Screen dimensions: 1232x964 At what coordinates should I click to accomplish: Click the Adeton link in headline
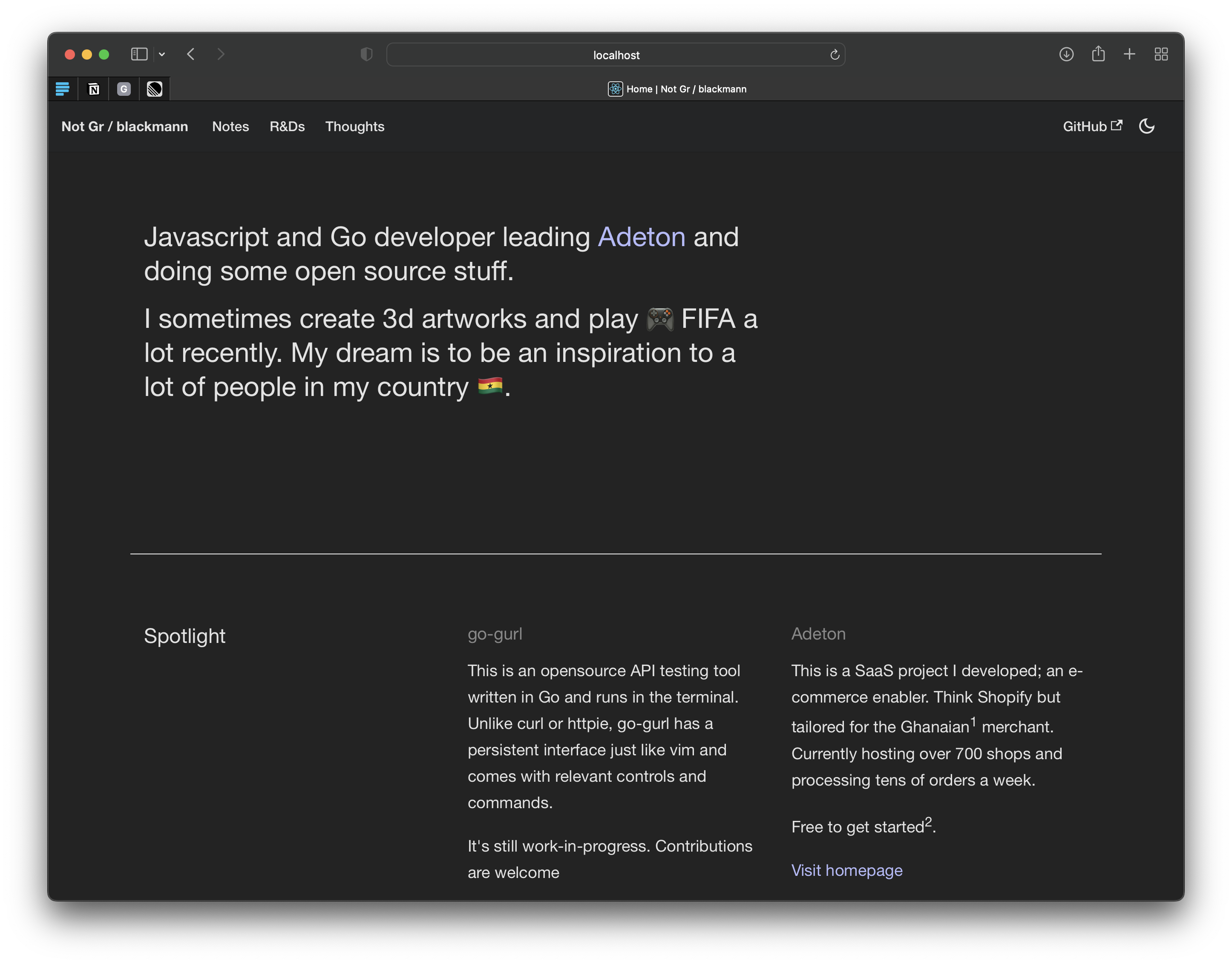click(642, 237)
